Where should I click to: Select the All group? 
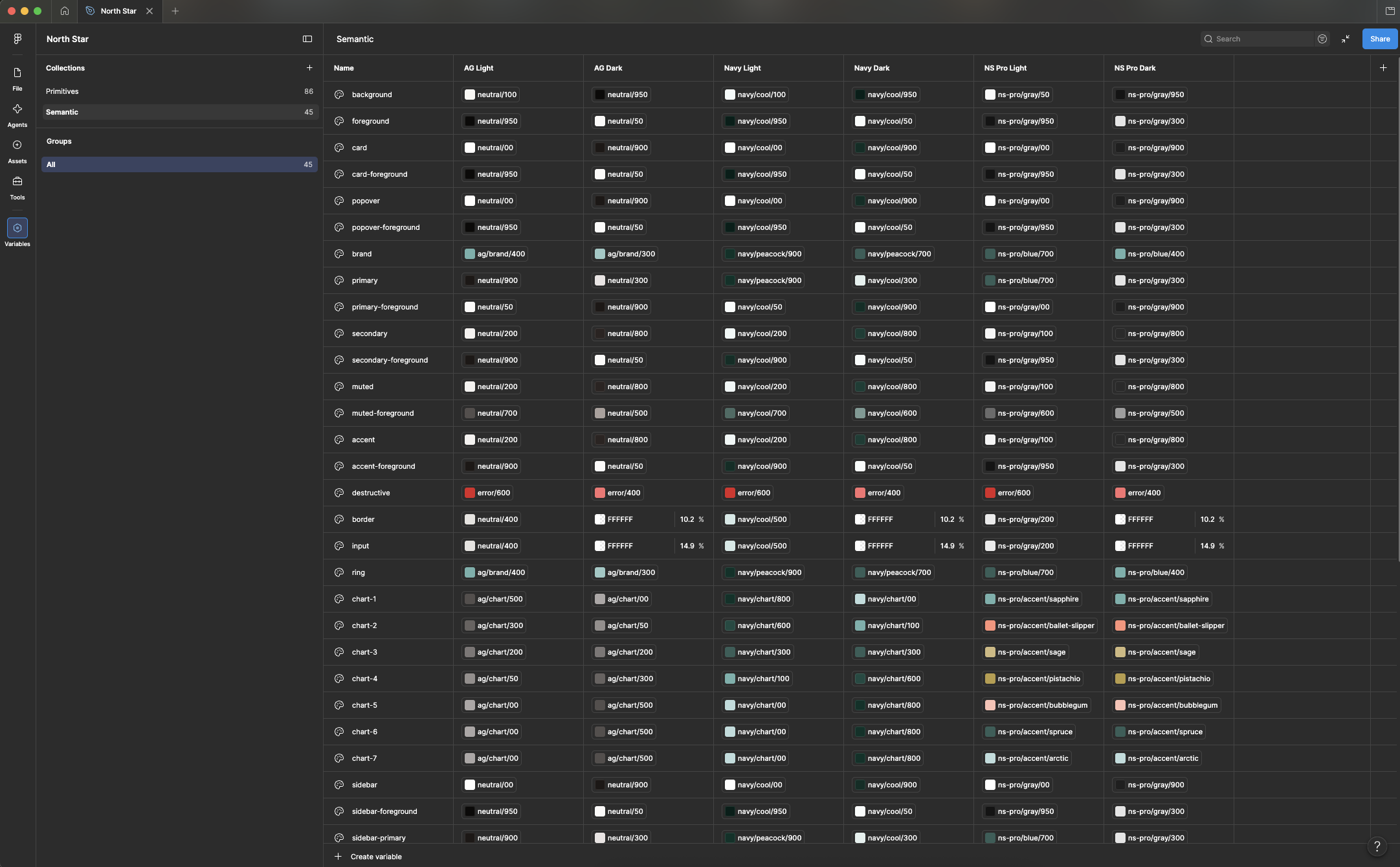pos(179,164)
